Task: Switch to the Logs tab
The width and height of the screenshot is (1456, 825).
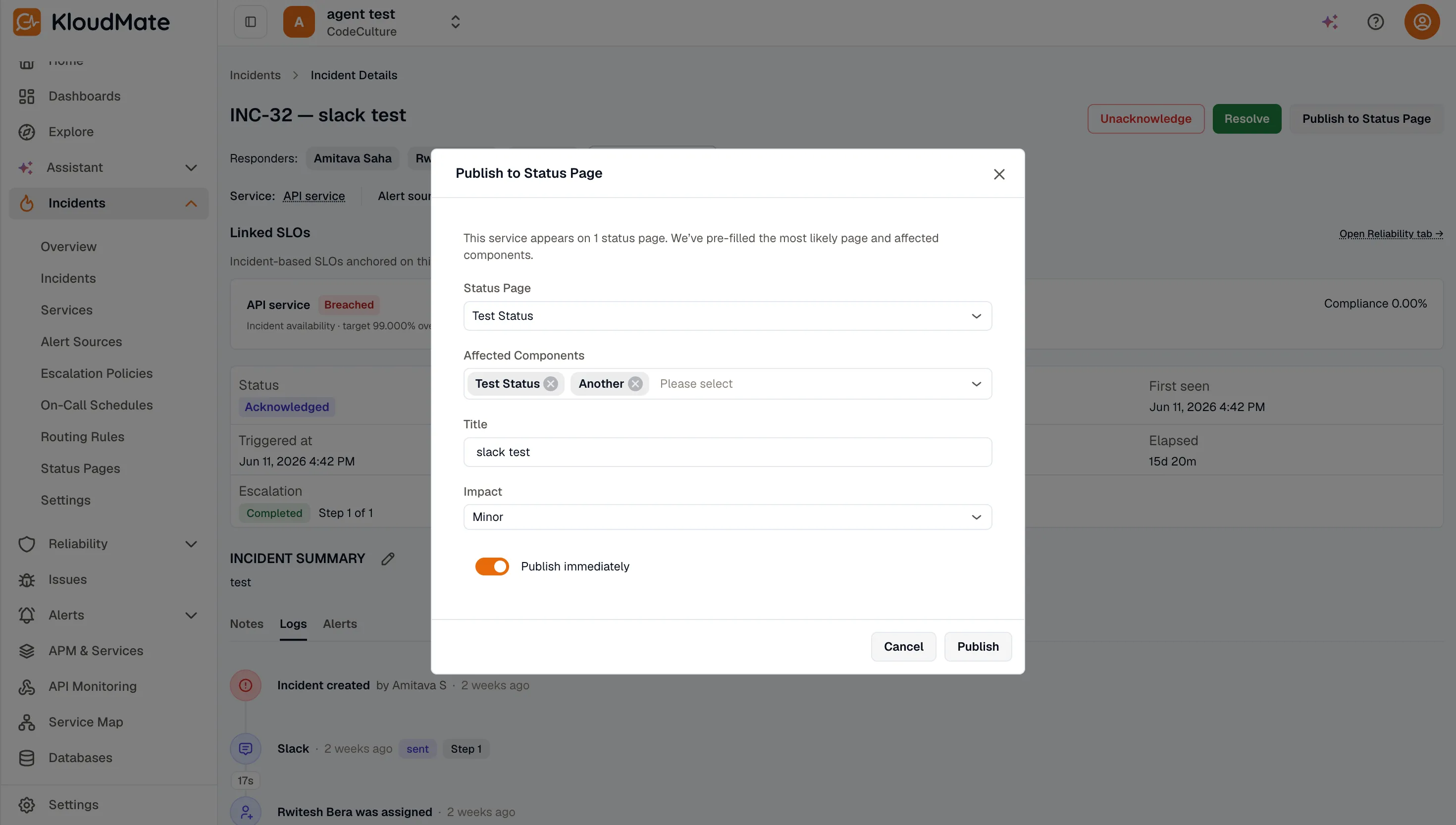Action: coord(293,624)
